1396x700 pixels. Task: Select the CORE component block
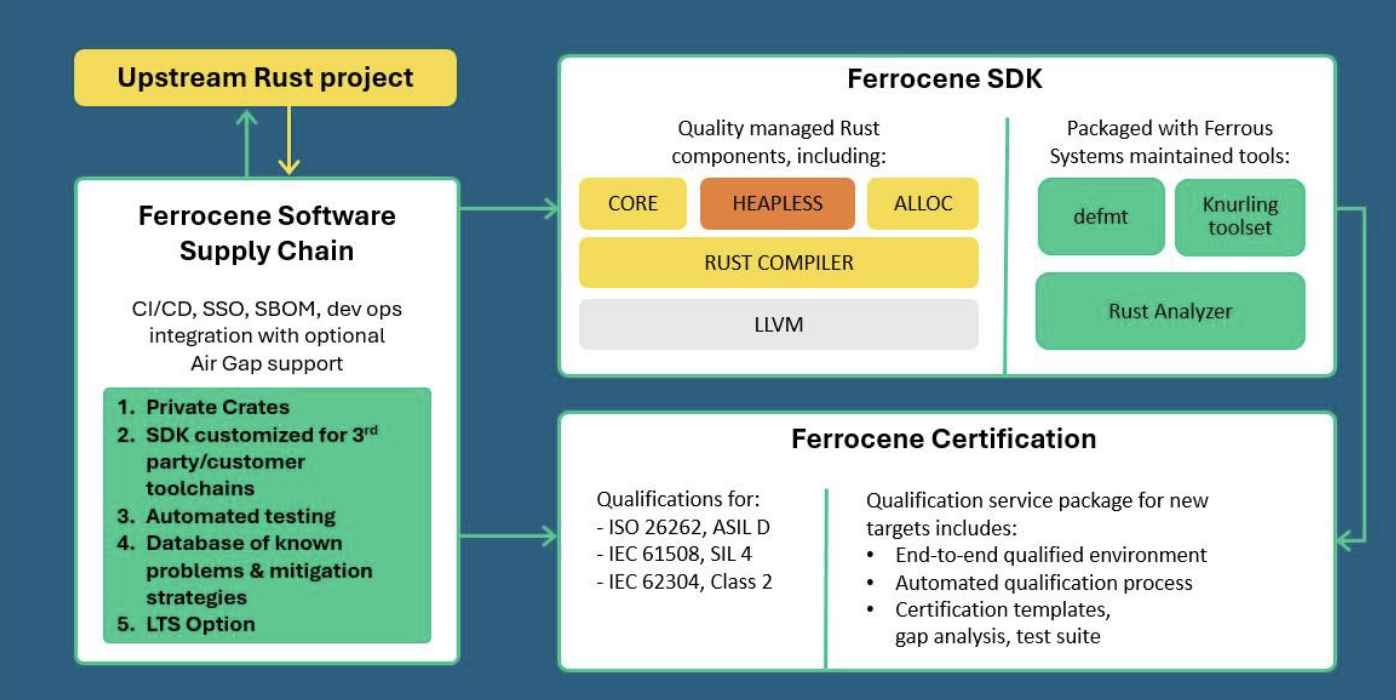(x=632, y=204)
